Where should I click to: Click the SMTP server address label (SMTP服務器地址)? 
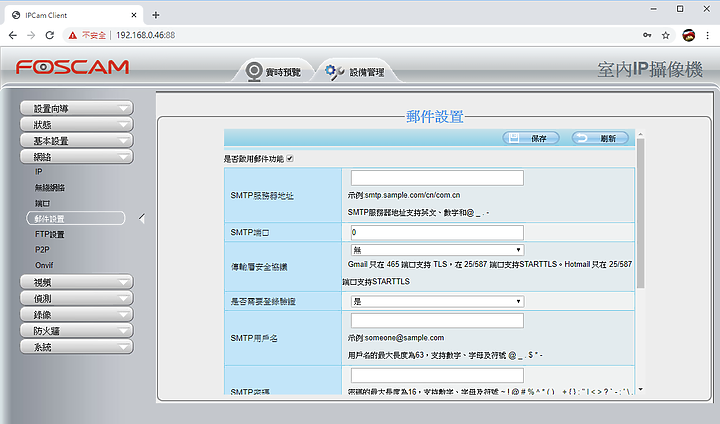[x=262, y=196]
